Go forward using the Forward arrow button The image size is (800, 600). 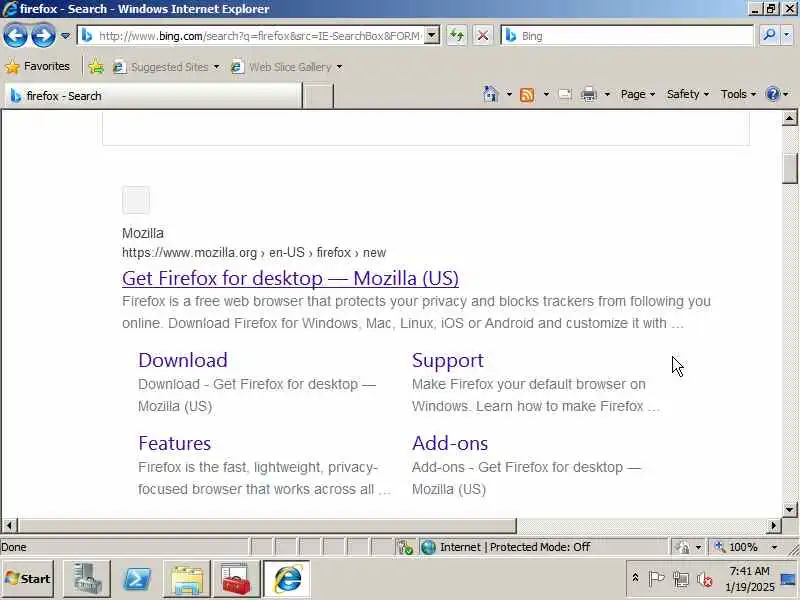[x=43, y=36]
